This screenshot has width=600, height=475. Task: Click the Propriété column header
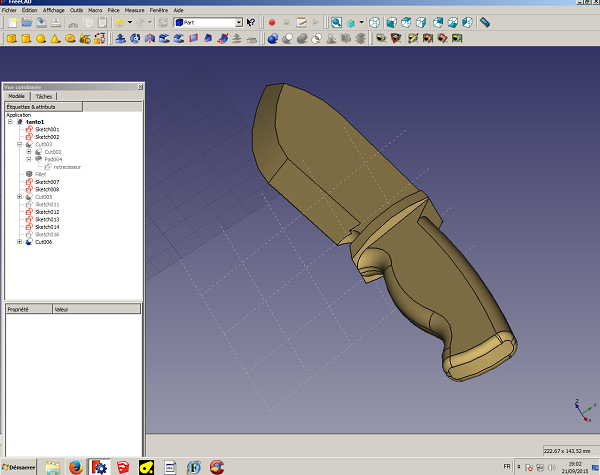(x=29, y=309)
